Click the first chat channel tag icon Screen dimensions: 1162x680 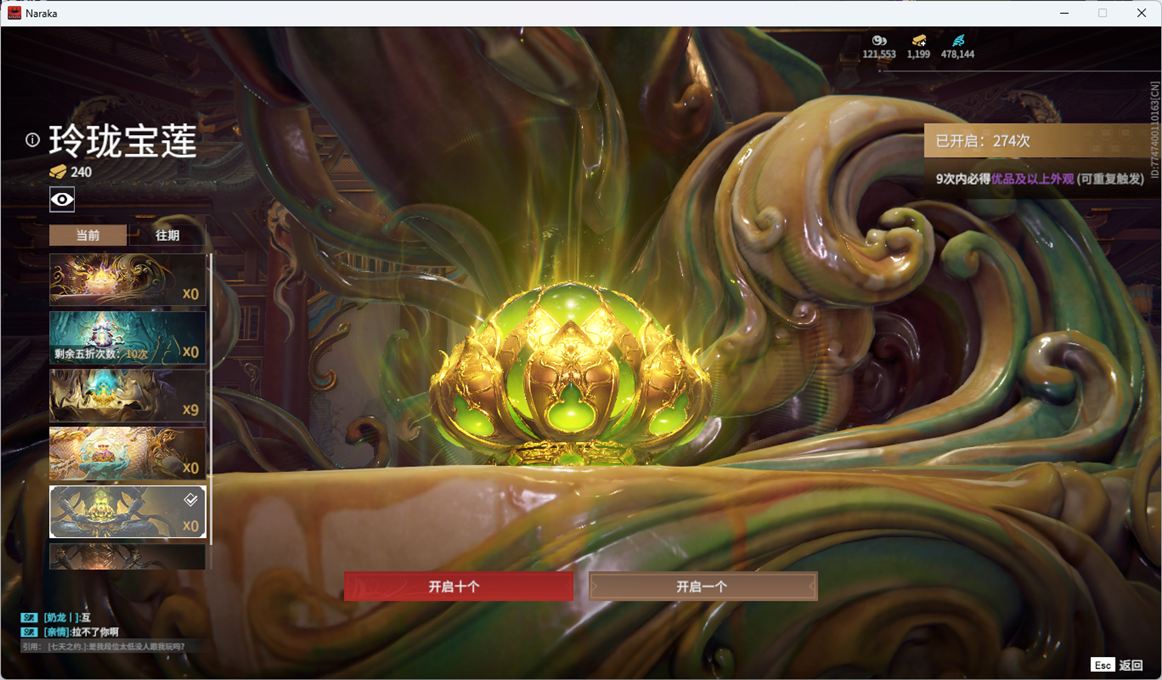point(29,617)
